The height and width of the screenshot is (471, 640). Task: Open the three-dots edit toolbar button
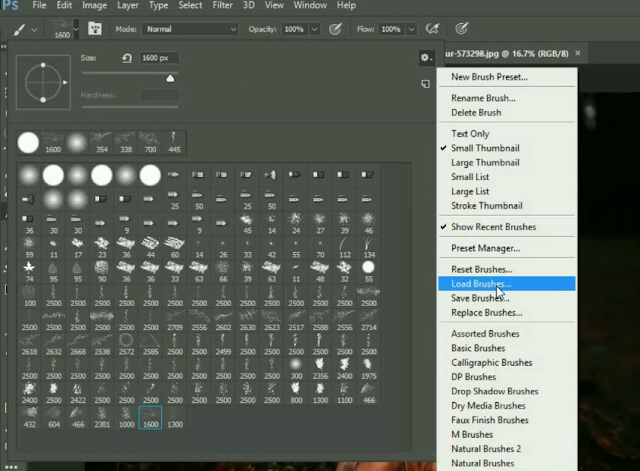11,467
